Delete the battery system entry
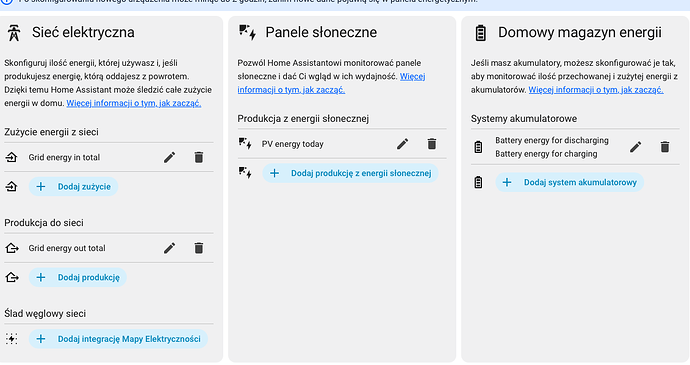This screenshot has width=690, height=365. click(x=665, y=147)
